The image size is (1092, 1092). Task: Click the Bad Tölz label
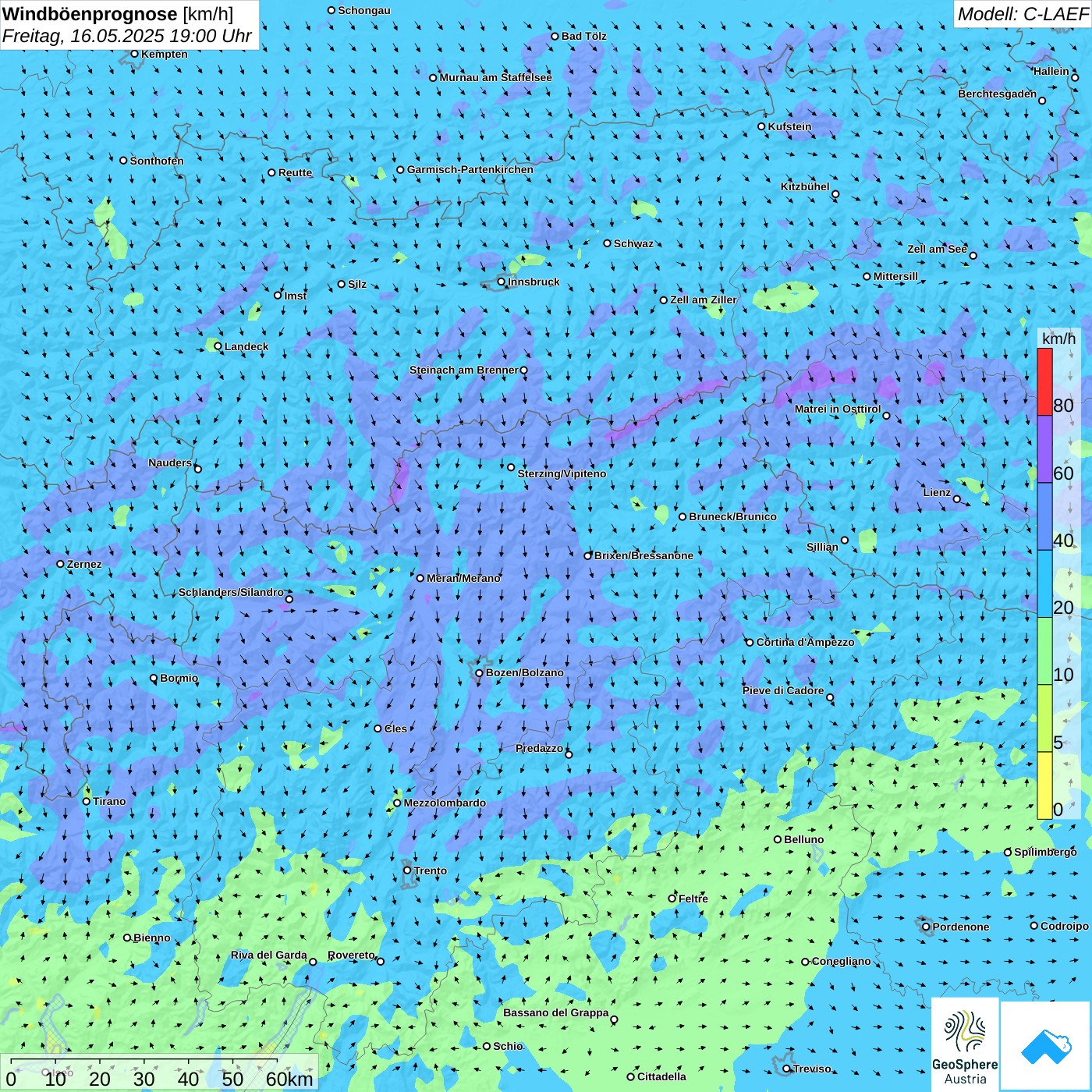(583, 36)
